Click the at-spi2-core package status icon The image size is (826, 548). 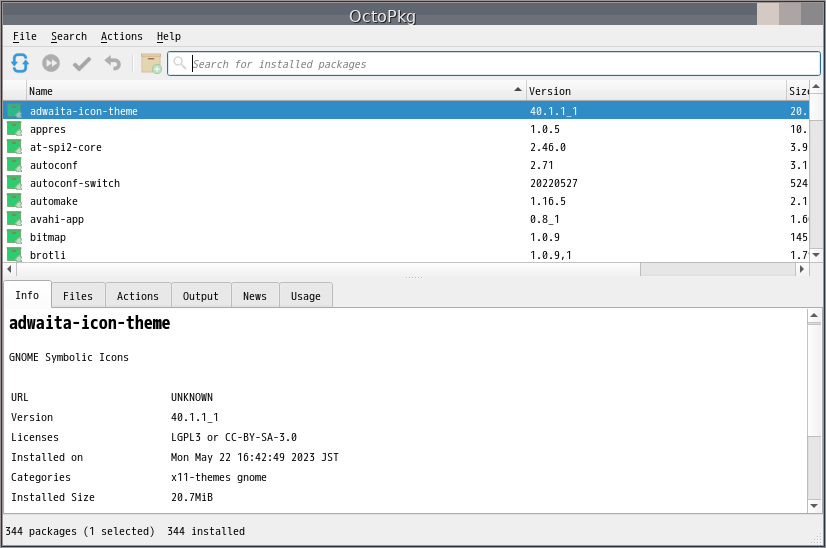(x=15, y=146)
